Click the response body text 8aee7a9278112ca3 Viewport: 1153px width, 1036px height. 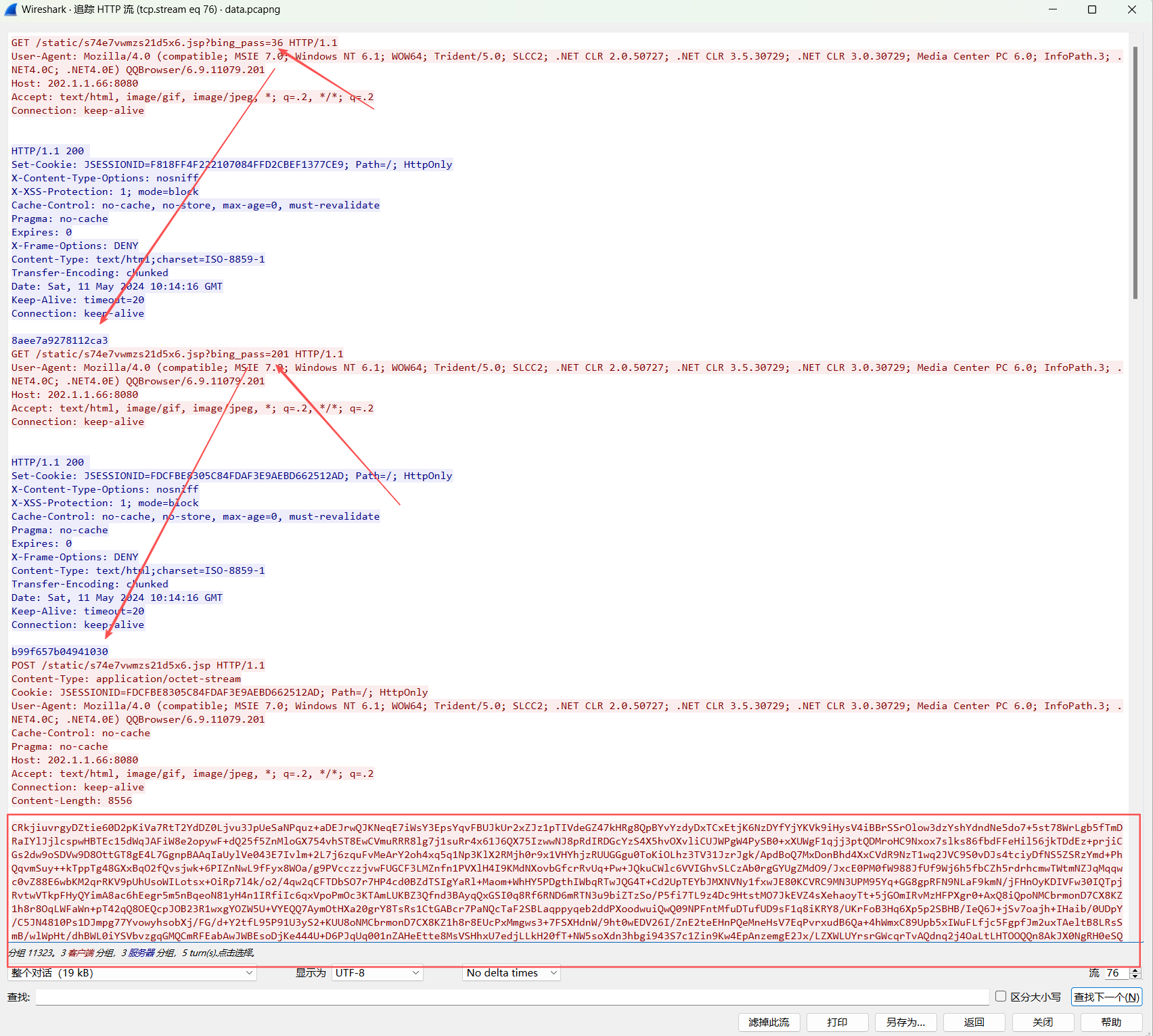[60, 340]
